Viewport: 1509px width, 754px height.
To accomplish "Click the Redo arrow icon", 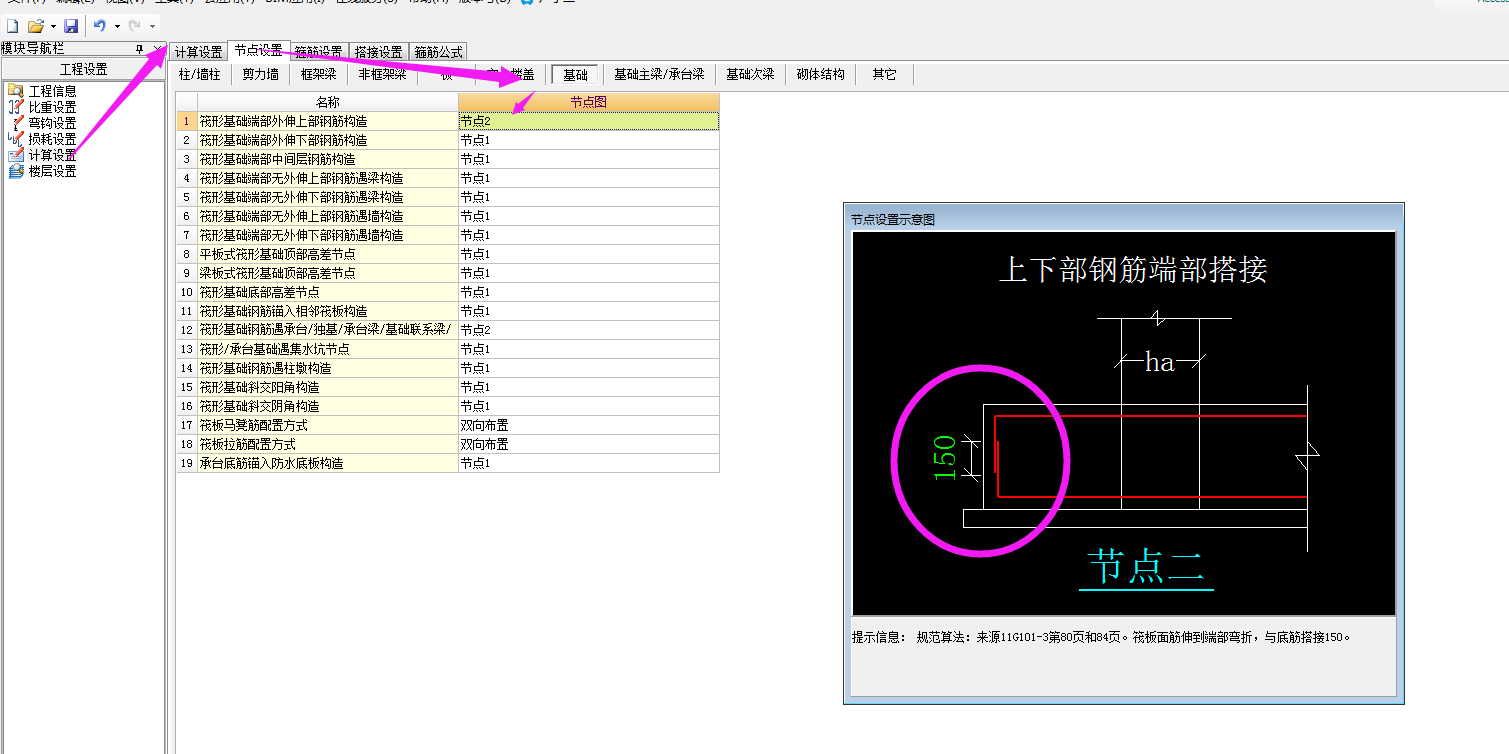I will coord(135,26).
